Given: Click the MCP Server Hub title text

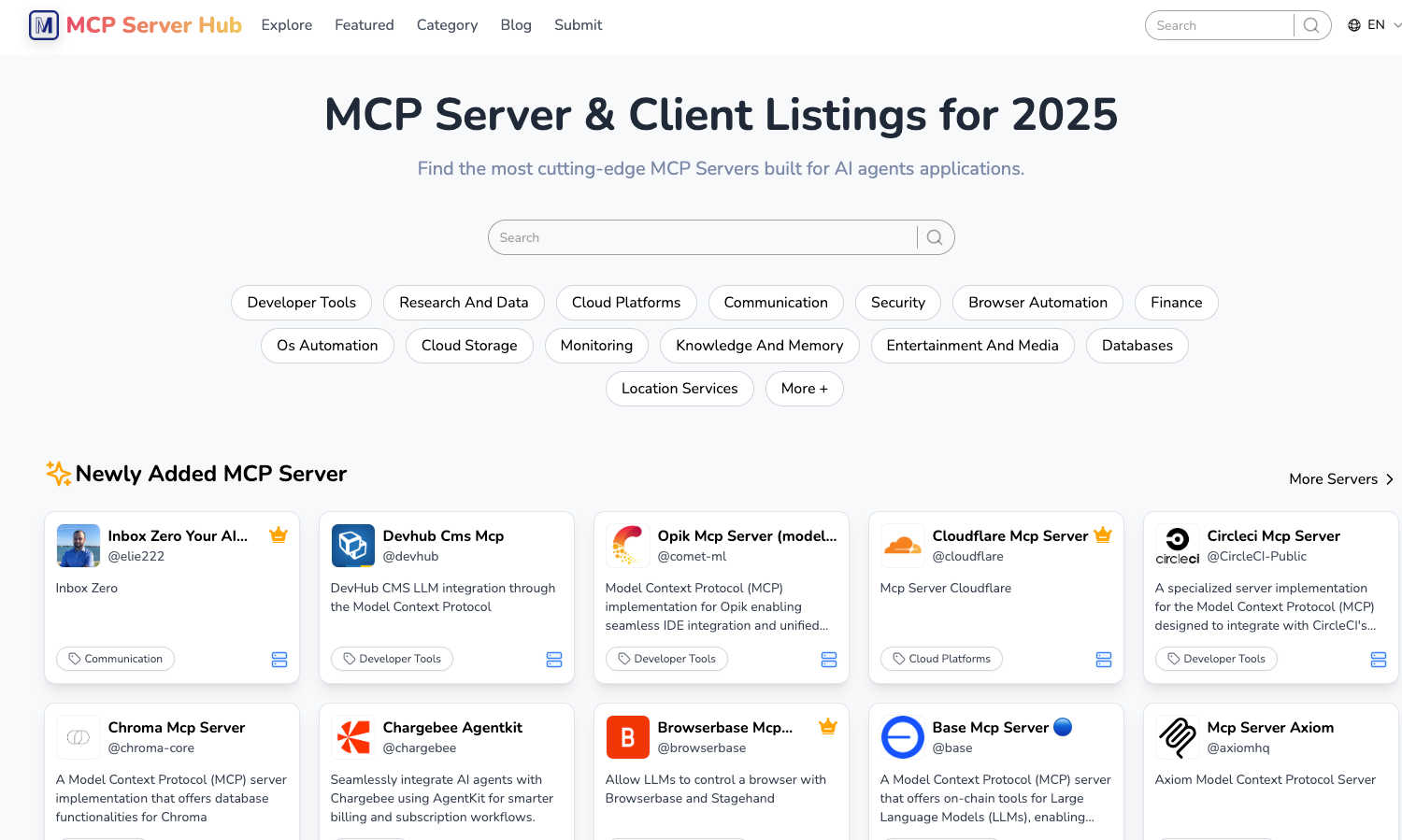Looking at the screenshot, I should coord(154,25).
